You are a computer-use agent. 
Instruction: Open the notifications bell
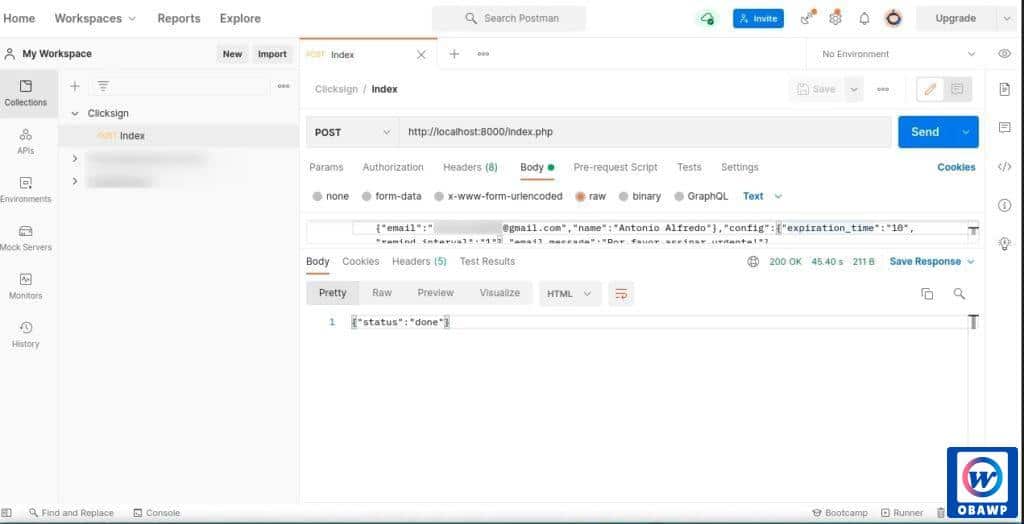864,18
